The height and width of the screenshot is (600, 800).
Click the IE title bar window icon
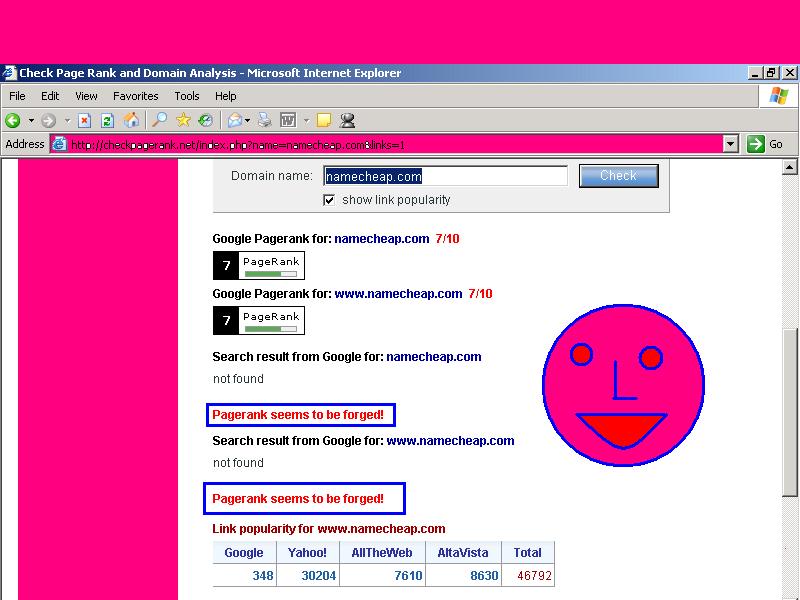[9, 73]
